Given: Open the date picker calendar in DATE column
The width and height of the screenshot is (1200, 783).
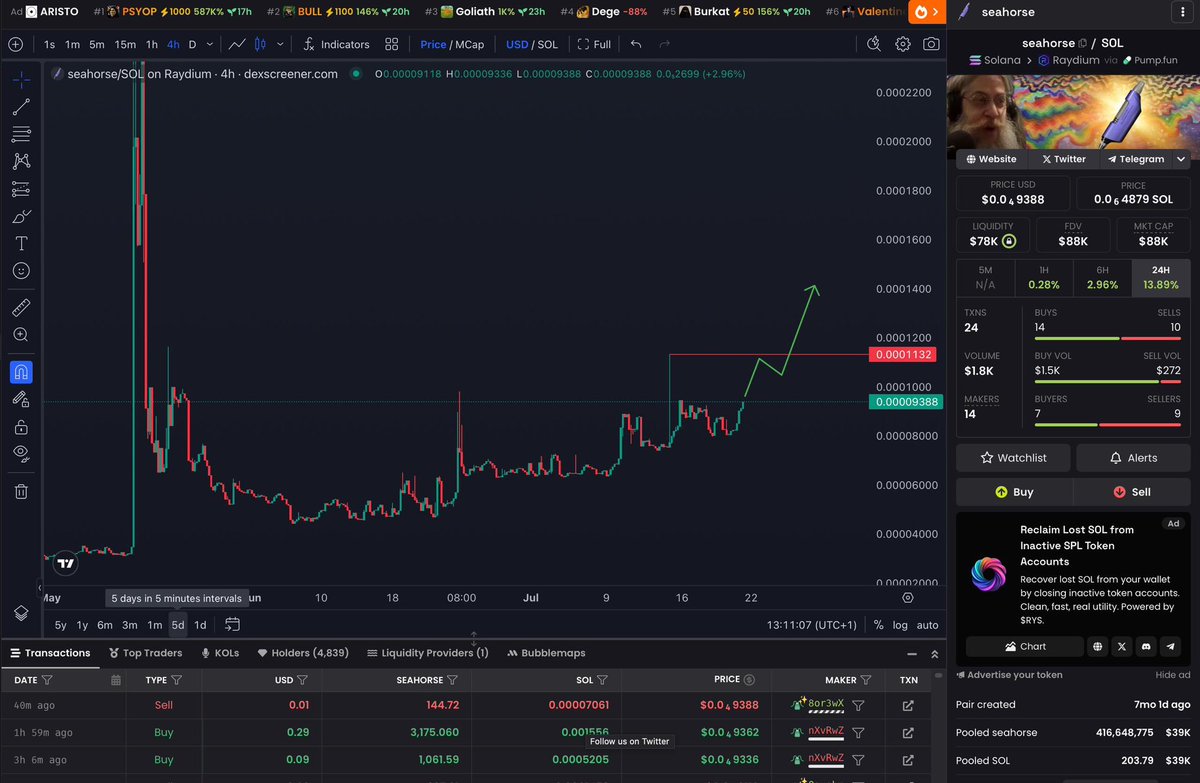Looking at the screenshot, I should pyautogui.click(x=116, y=680).
